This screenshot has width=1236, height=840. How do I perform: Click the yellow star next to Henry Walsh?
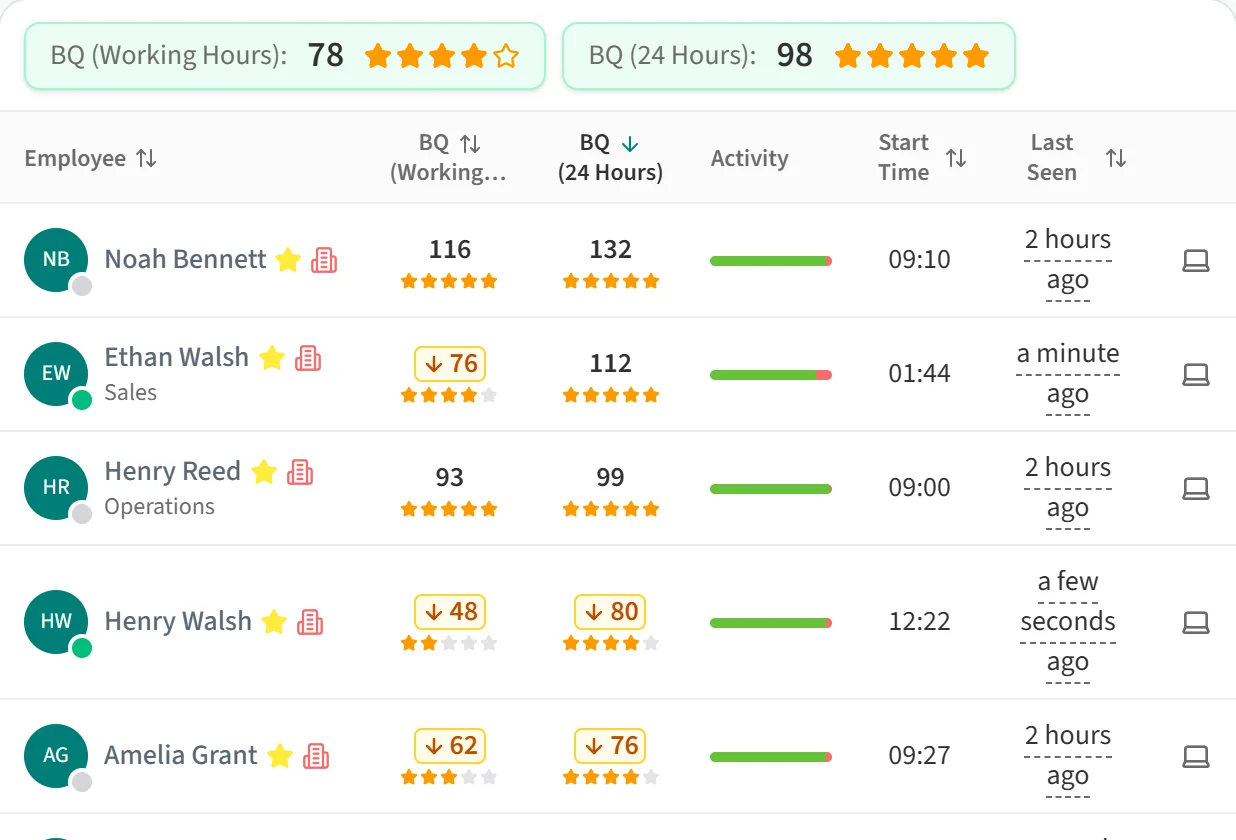coord(274,622)
